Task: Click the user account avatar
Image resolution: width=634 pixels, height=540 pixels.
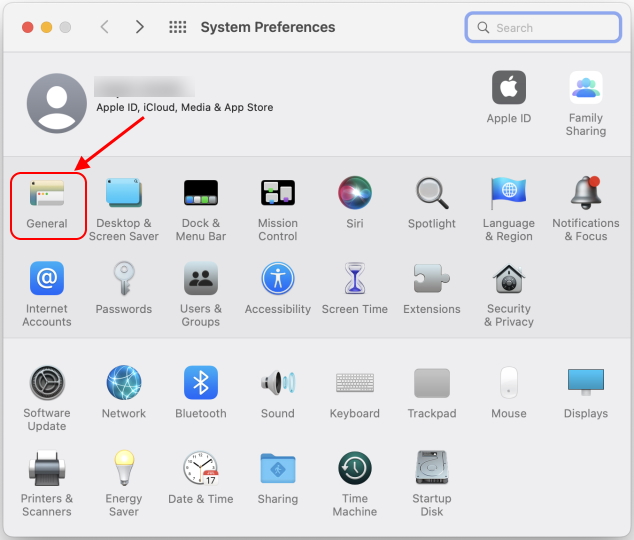Action: coord(57,103)
